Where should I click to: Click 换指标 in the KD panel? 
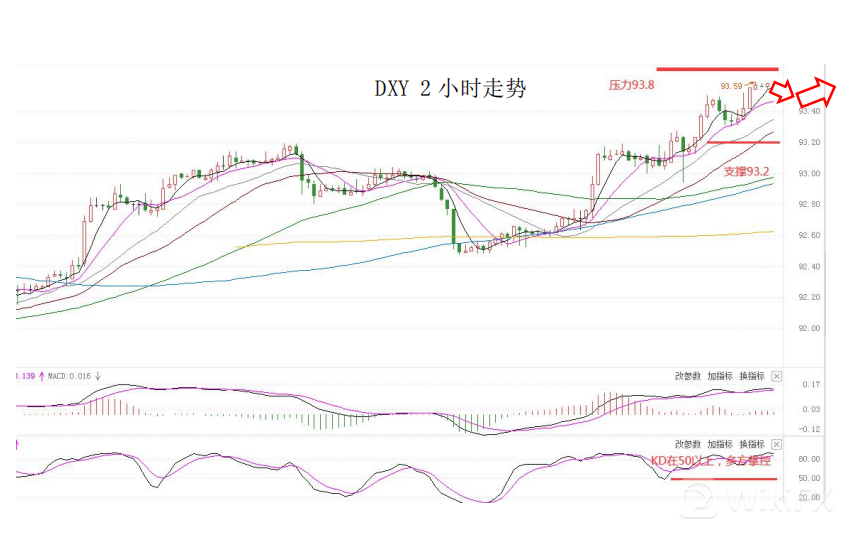pyautogui.click(x=751, y=444)
